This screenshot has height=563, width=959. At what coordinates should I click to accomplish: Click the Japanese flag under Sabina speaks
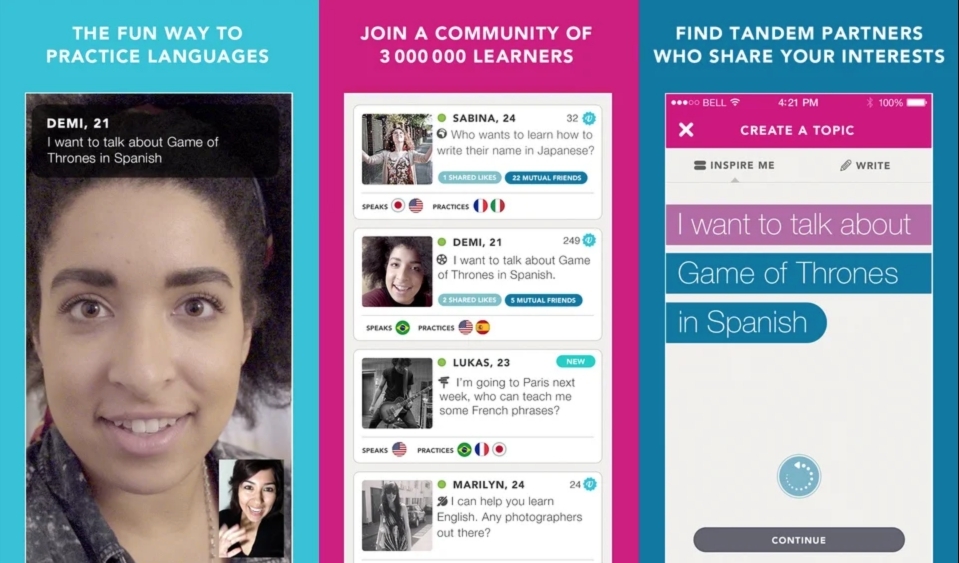(x=398, y=205)
